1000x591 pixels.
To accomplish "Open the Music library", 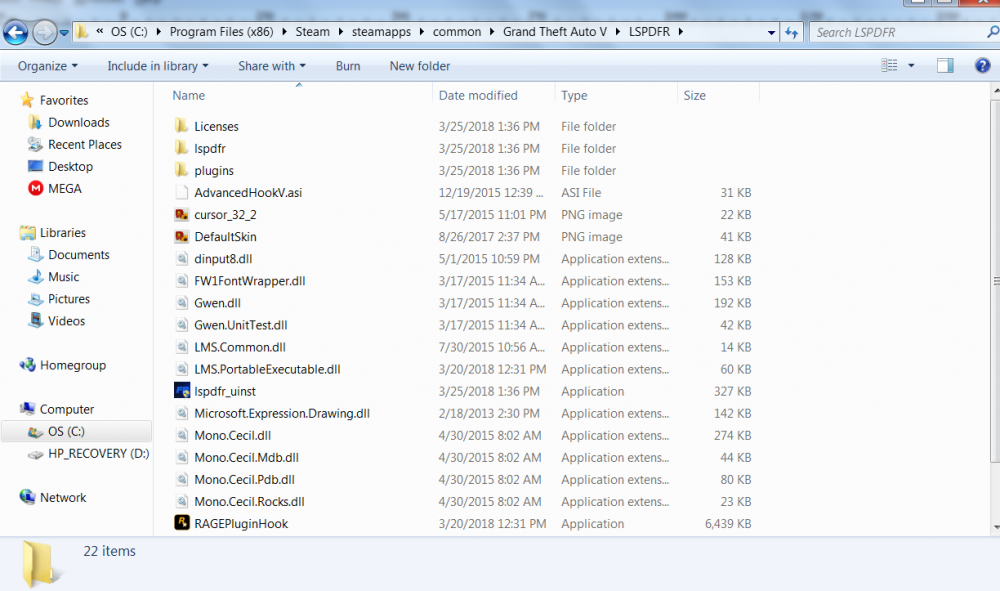I will [64, 277].
